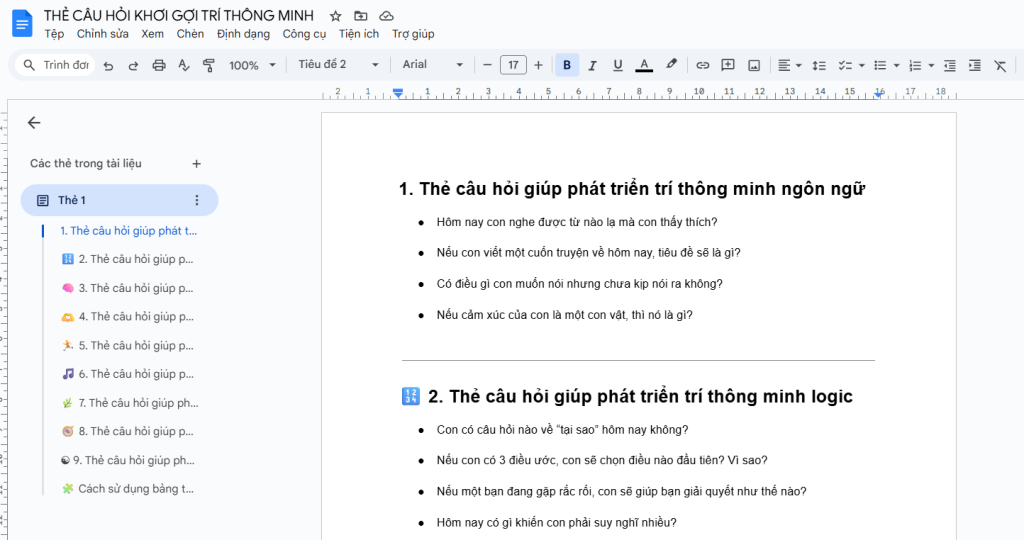
Task: Jump to outline heading 4. Thẻ câu hỏi
Action: (x=127, y=317)
